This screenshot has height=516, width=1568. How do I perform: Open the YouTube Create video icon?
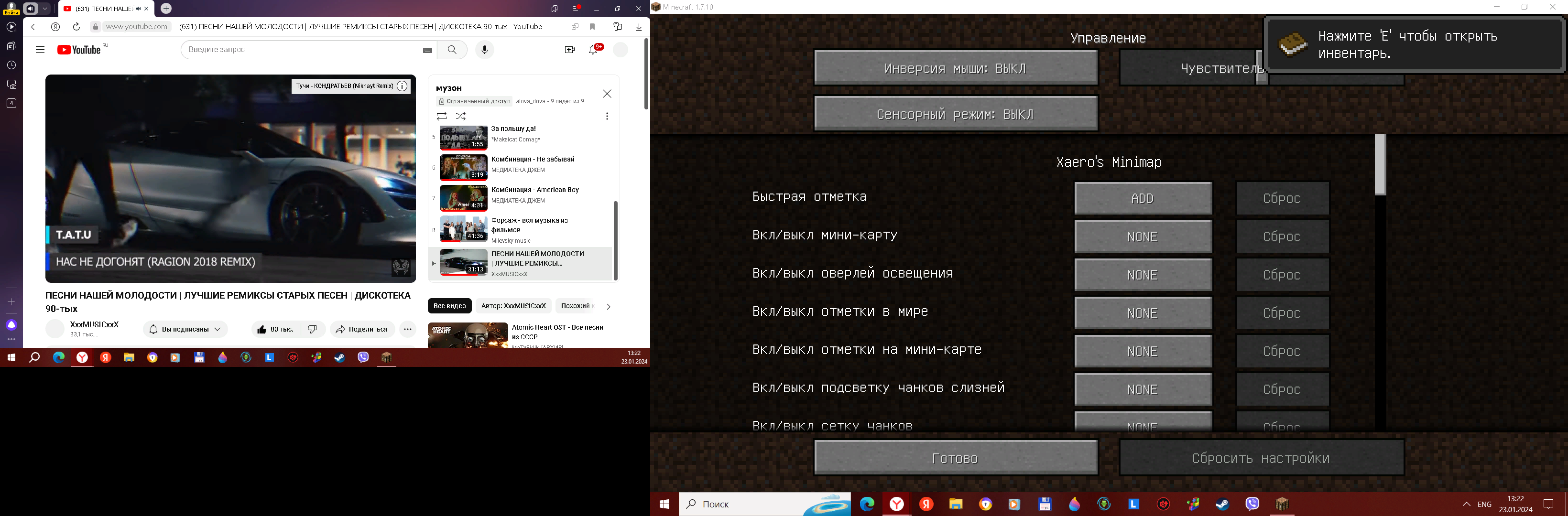pyautogui.click(x=570, y=50)
